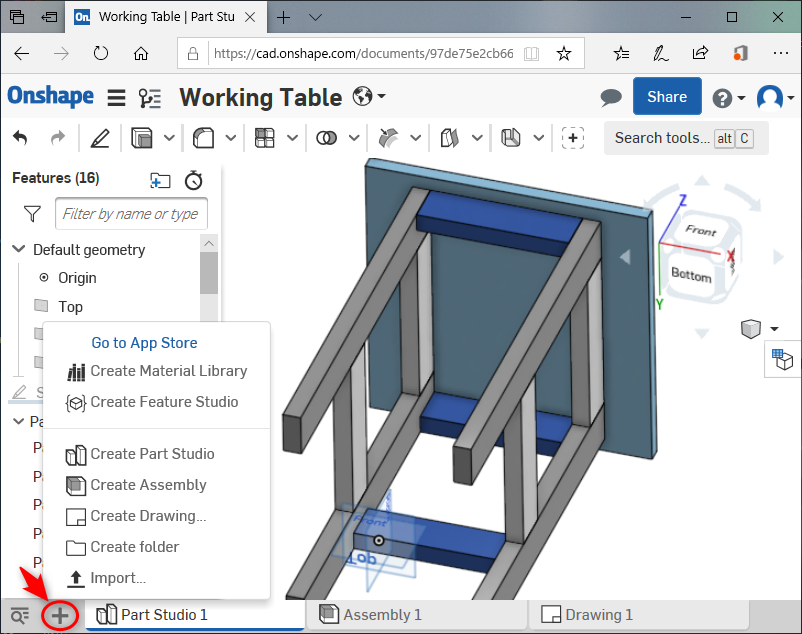
Task: Select the Modify fillet tool icon
Action: (388, 138)
